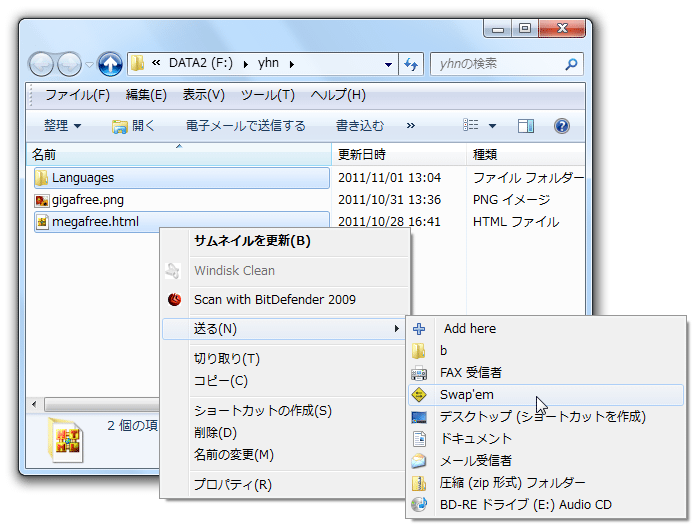
Task: Show more toolbar commands with » chevron
Action: [x=410, y=126]
